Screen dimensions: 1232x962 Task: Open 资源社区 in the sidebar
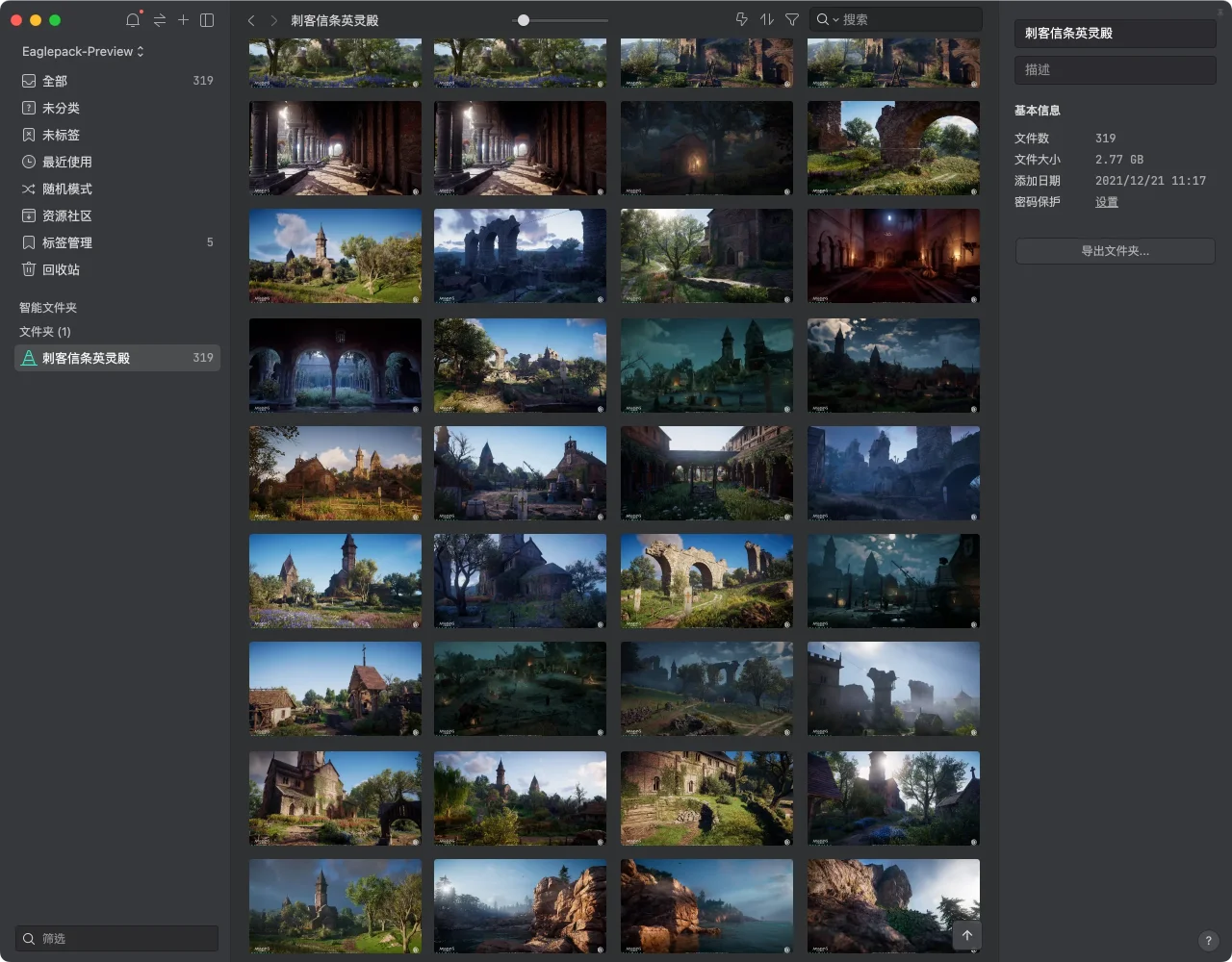click(x=117, y=215)
